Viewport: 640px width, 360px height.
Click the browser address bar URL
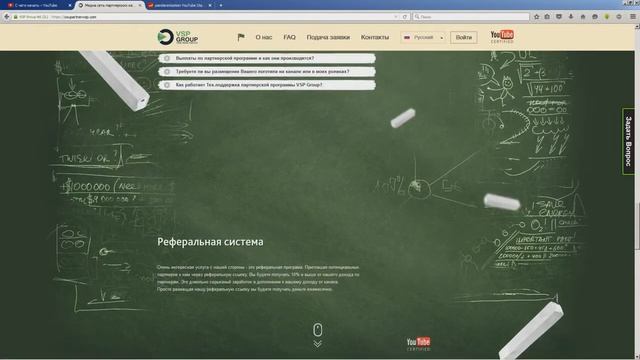[80, 17]
